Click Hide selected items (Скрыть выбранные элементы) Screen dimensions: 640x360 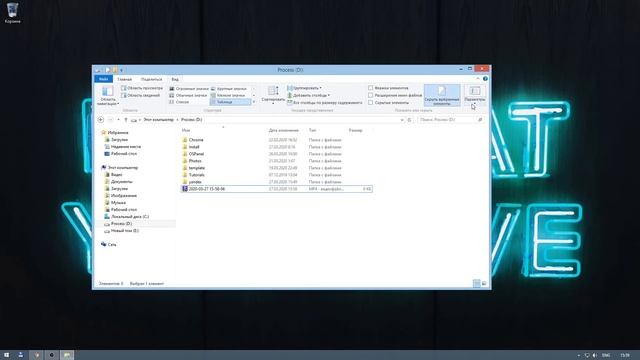(x=442, y=96)
